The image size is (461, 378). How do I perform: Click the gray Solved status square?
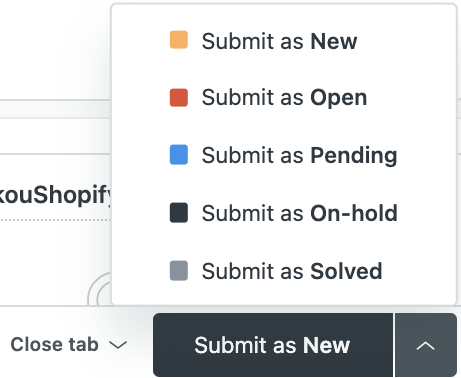coord(179,270)
